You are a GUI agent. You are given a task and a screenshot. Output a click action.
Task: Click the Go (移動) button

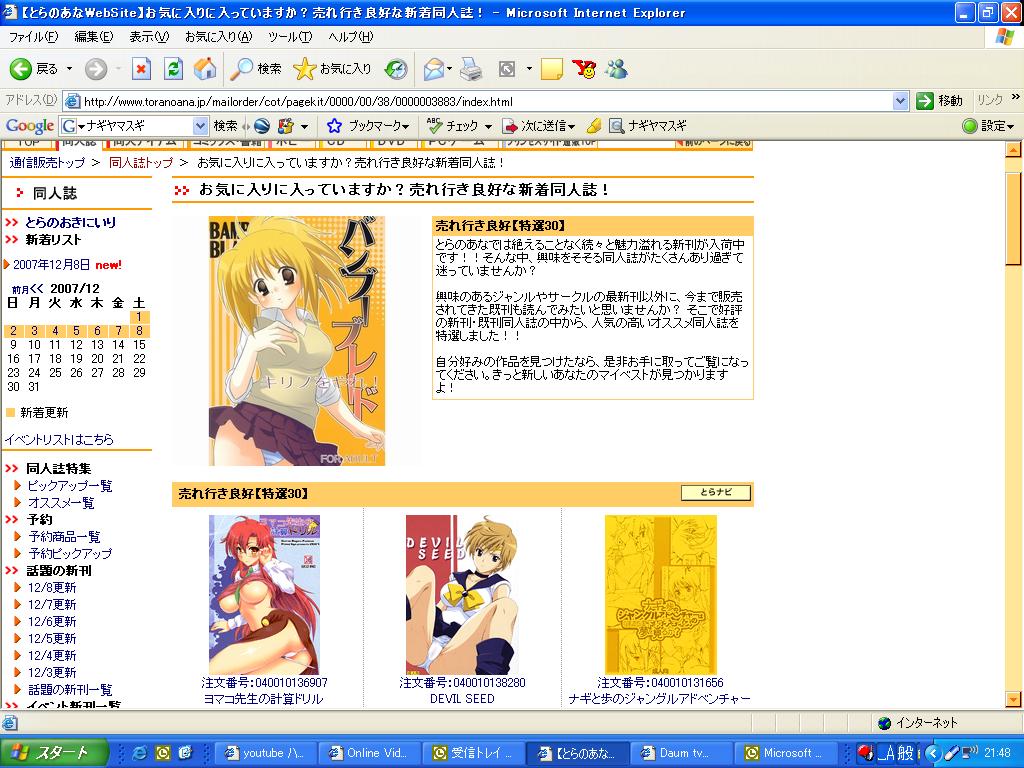tap(940, 101)
